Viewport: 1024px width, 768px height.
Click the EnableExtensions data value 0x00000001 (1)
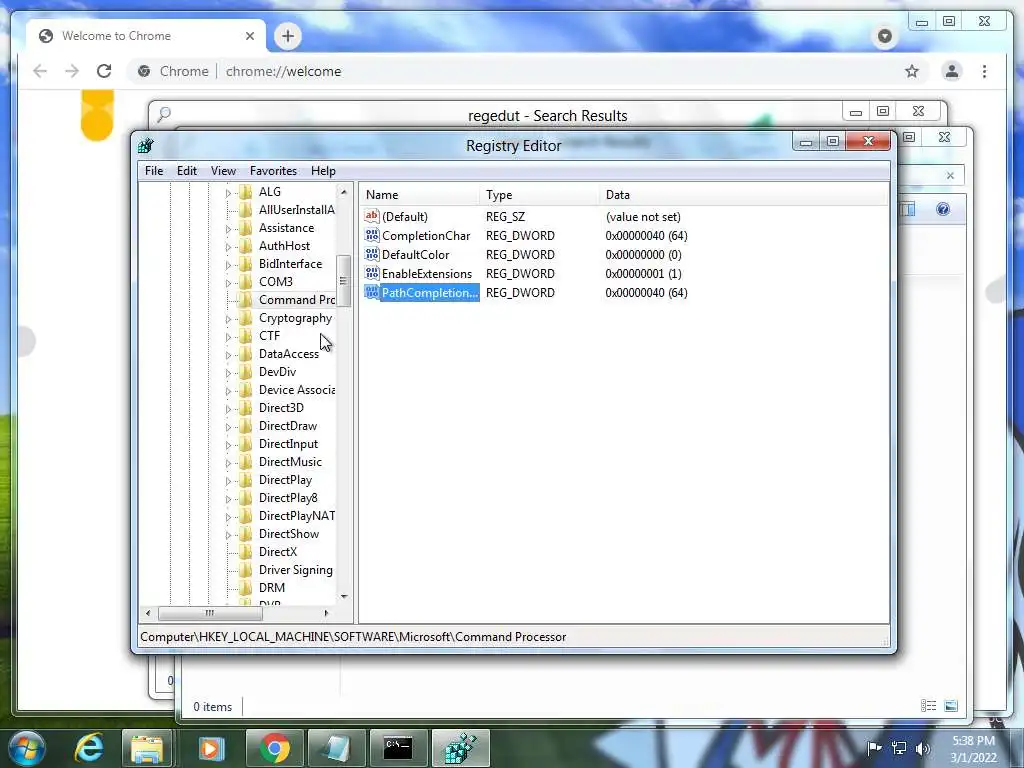[x=643, y=273]
